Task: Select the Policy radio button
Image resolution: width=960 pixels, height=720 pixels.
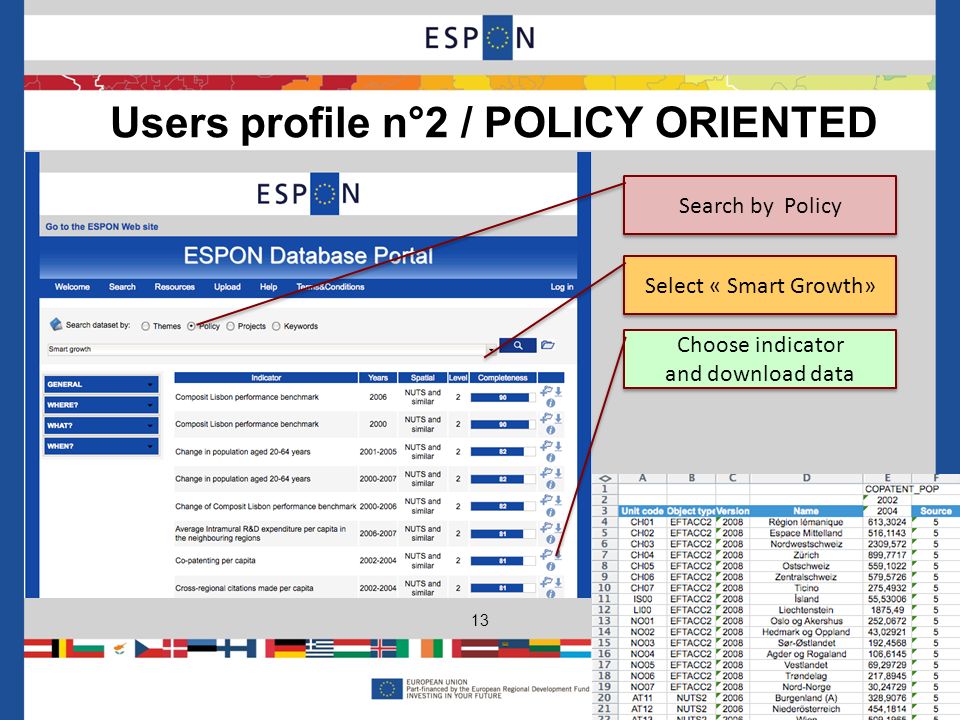Action: click(192, 326)
